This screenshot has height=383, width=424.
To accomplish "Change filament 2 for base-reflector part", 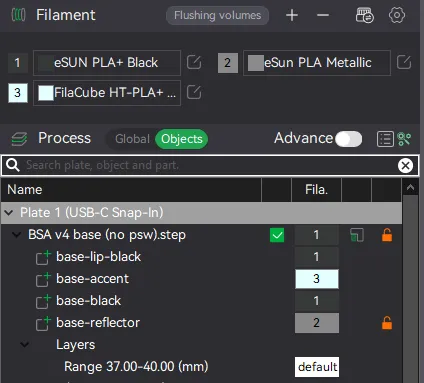I will 317,323.
